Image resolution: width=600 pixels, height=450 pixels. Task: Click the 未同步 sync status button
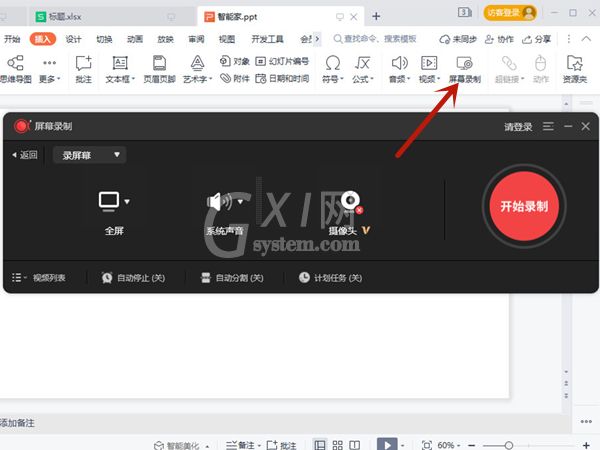[458, 39]
